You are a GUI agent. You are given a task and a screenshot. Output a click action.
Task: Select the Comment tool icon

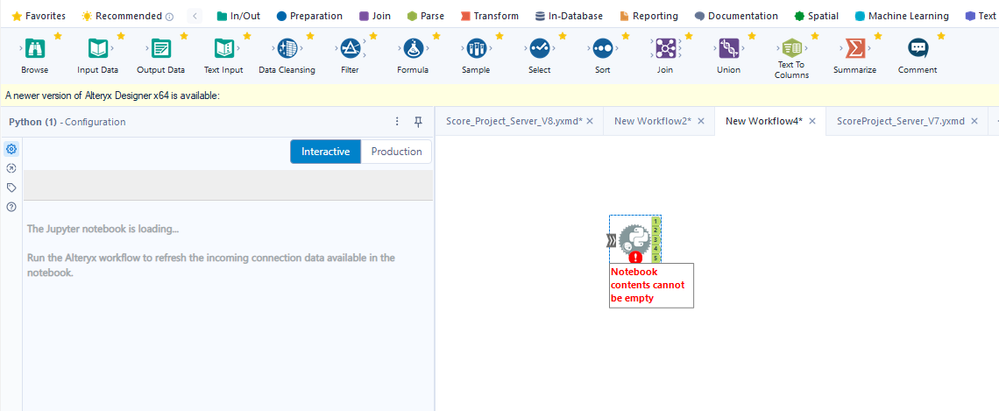point(917,48)
